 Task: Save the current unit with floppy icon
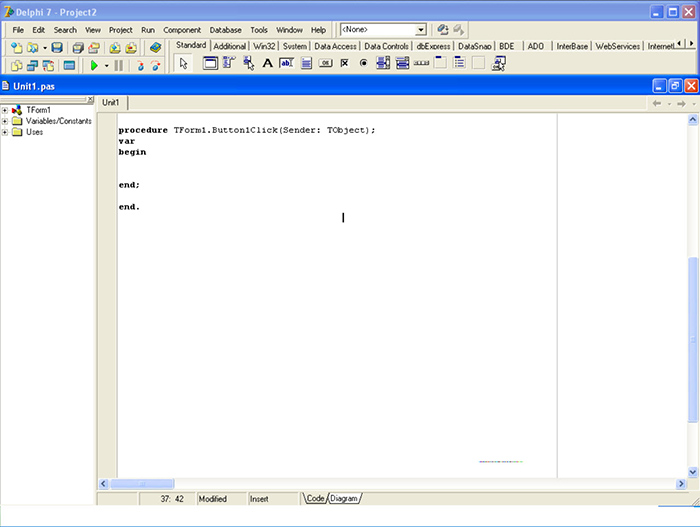point(57,47)
